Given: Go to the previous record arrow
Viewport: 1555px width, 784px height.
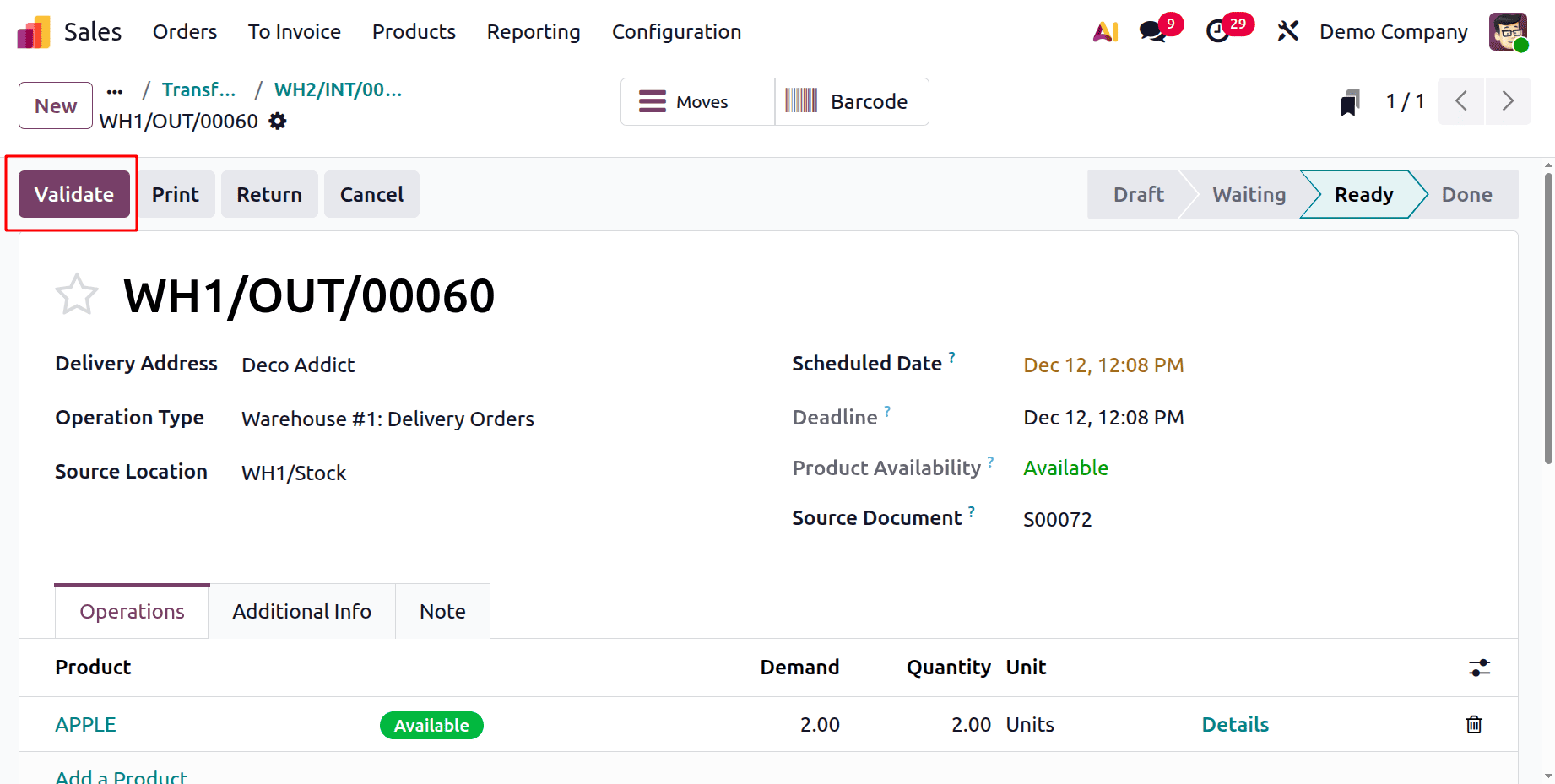Looking at the screenshot, I should 1461,101.
